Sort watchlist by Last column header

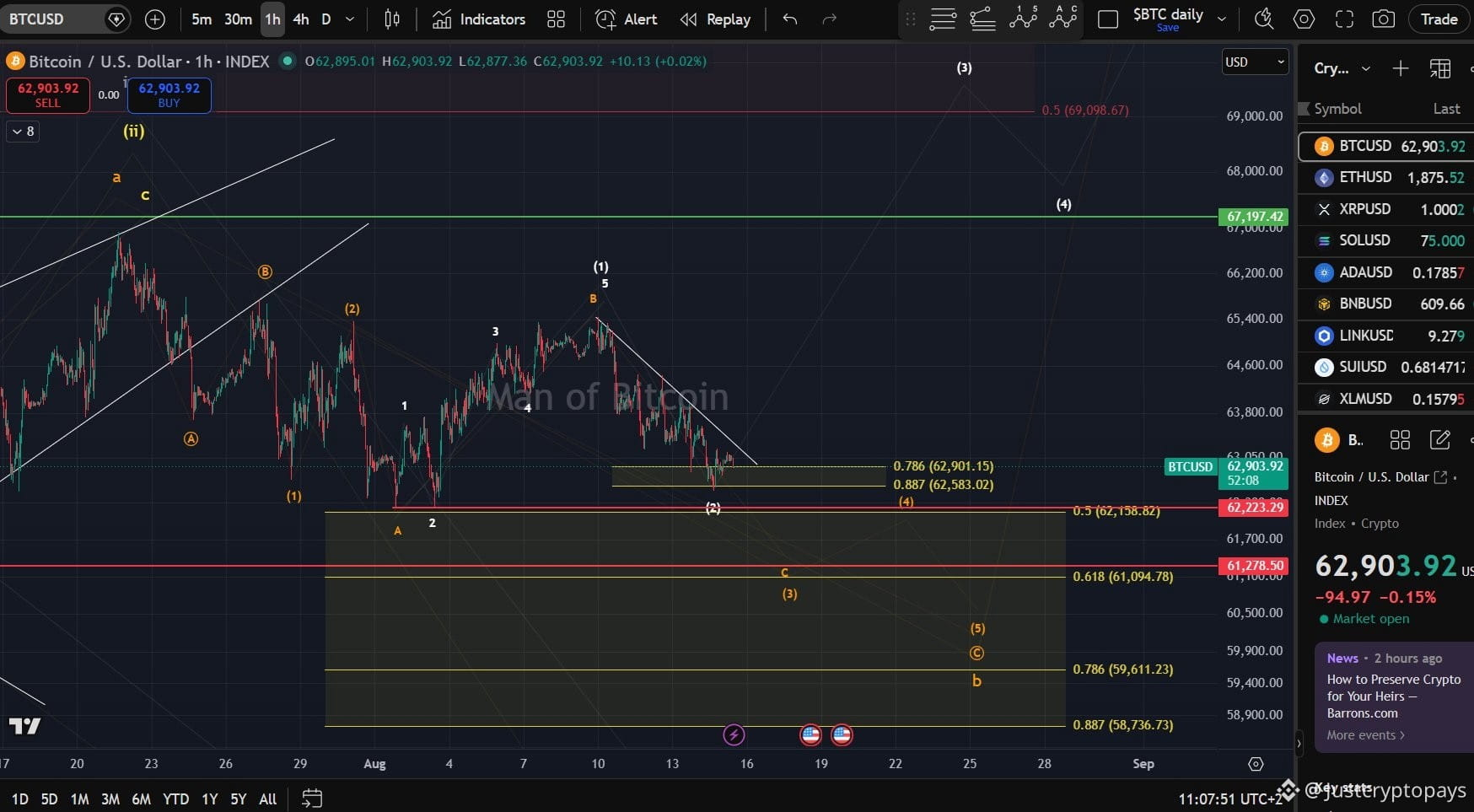(1446, 109)
